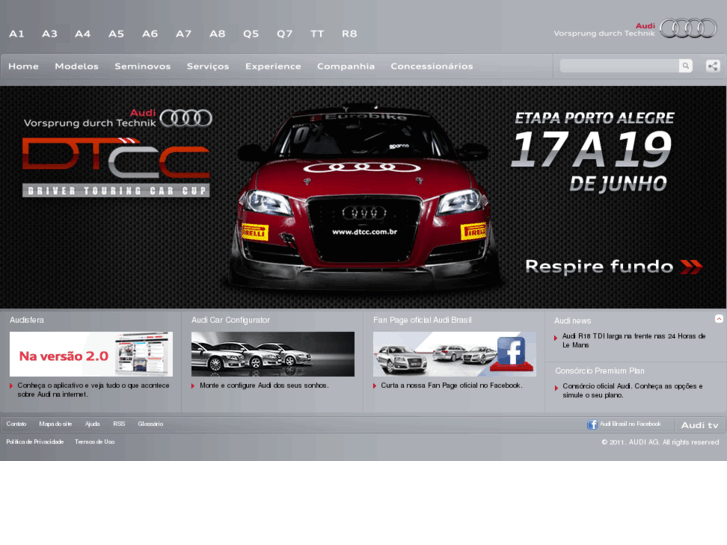Click the search magnifier icon
Image resolution: width=727 pixels, height=545 pixels.
tap(685, 66)
